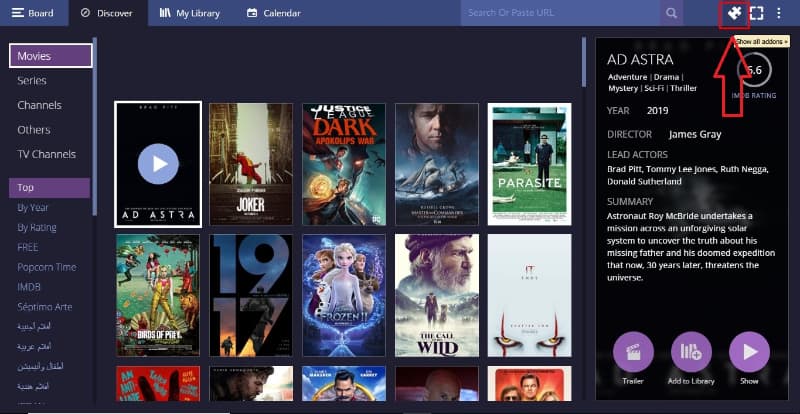Screen dimensions: 800x414
Task: Open the Frozen II poster
Action: point(344,295)
